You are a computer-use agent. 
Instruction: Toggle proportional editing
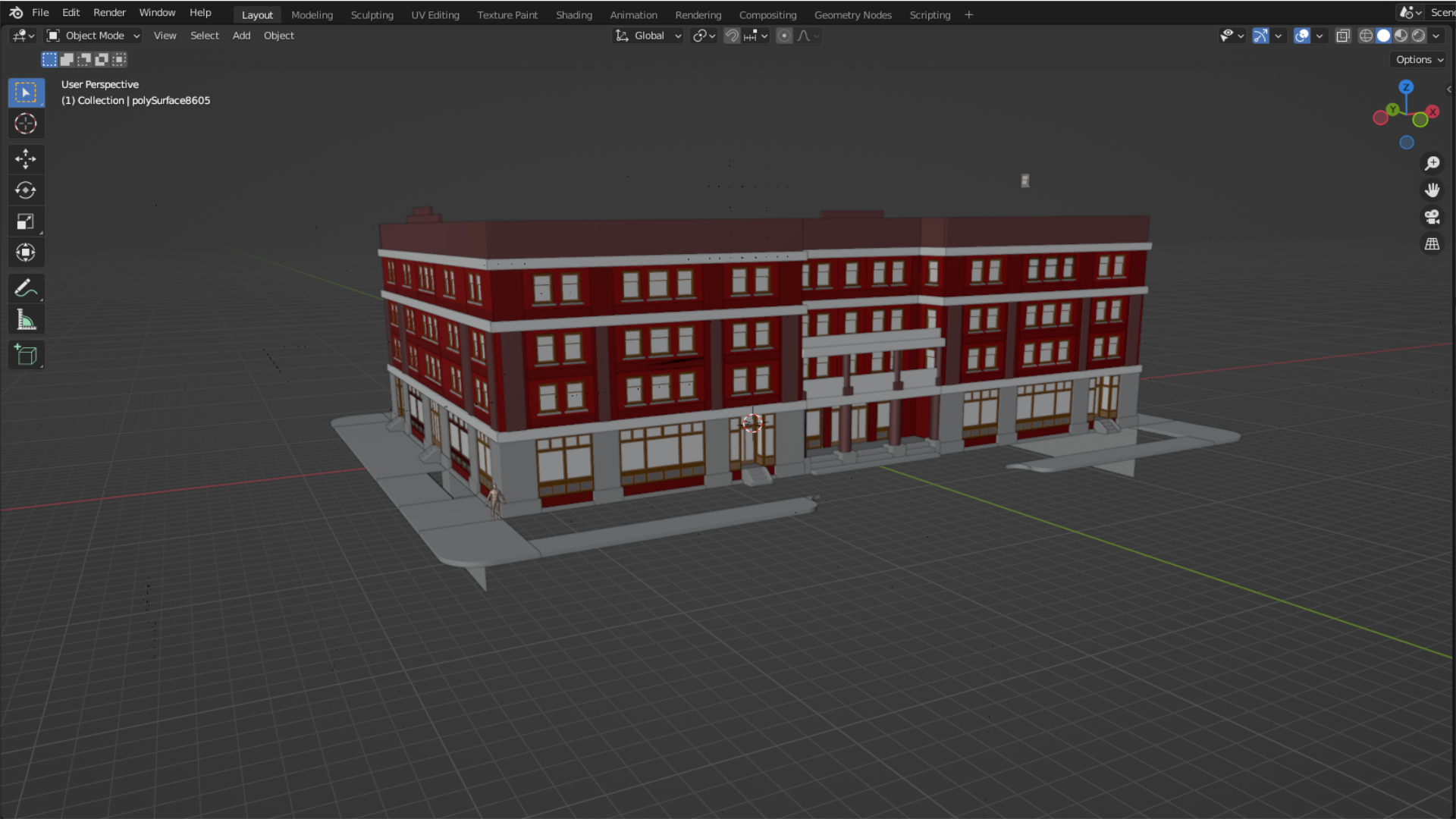coord(784,36)
